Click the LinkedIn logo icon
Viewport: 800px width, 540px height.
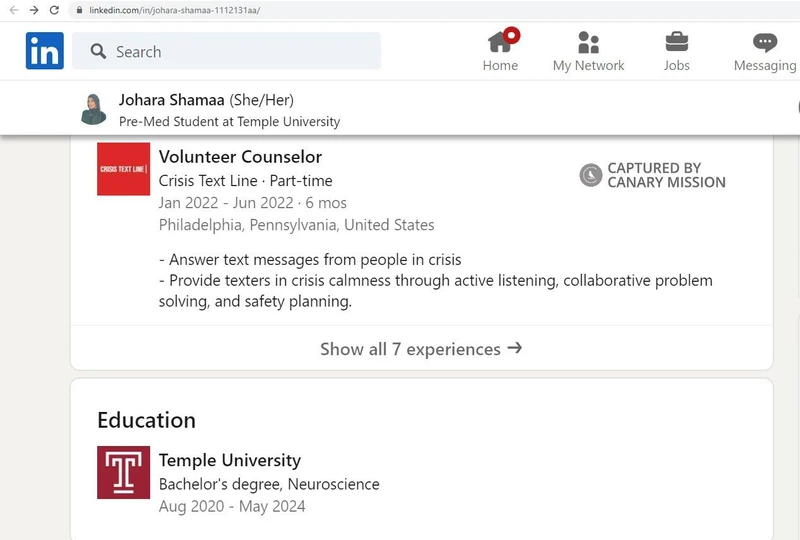45,51
